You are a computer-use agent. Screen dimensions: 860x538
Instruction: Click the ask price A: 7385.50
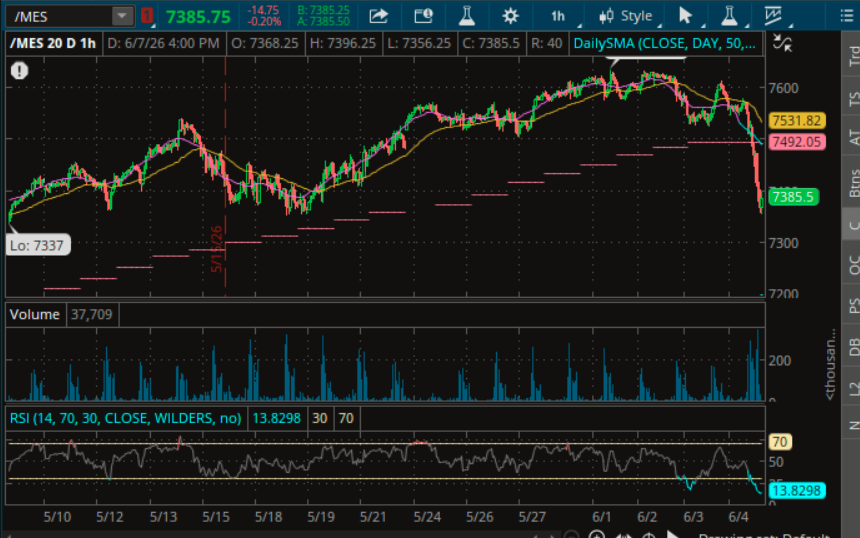coord(323,22)
